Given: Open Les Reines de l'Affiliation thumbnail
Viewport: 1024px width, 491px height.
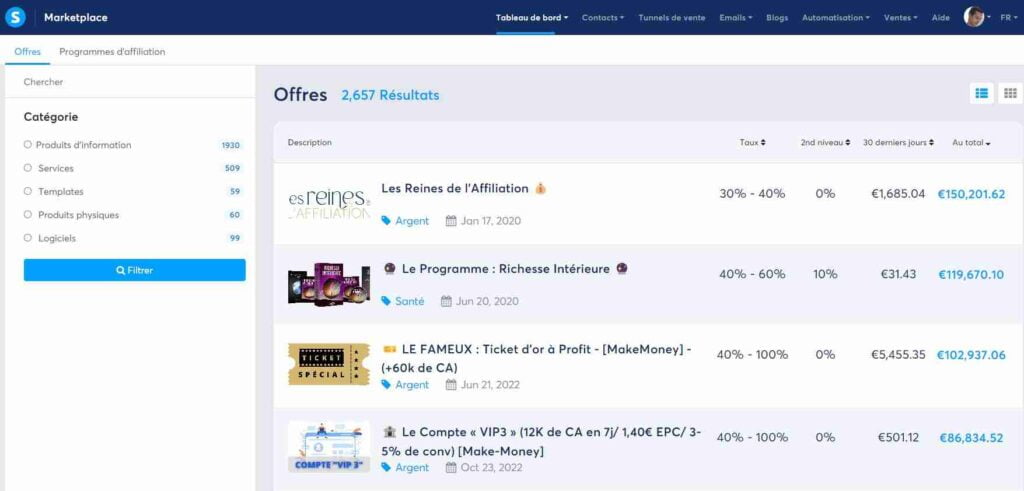Looking at the screenshot, I should click(329, 204).
